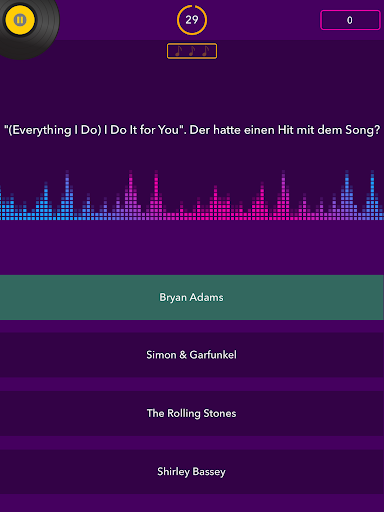Select the middle music note icon
This screenshot has width=384, height=512.
coord(192,51)
